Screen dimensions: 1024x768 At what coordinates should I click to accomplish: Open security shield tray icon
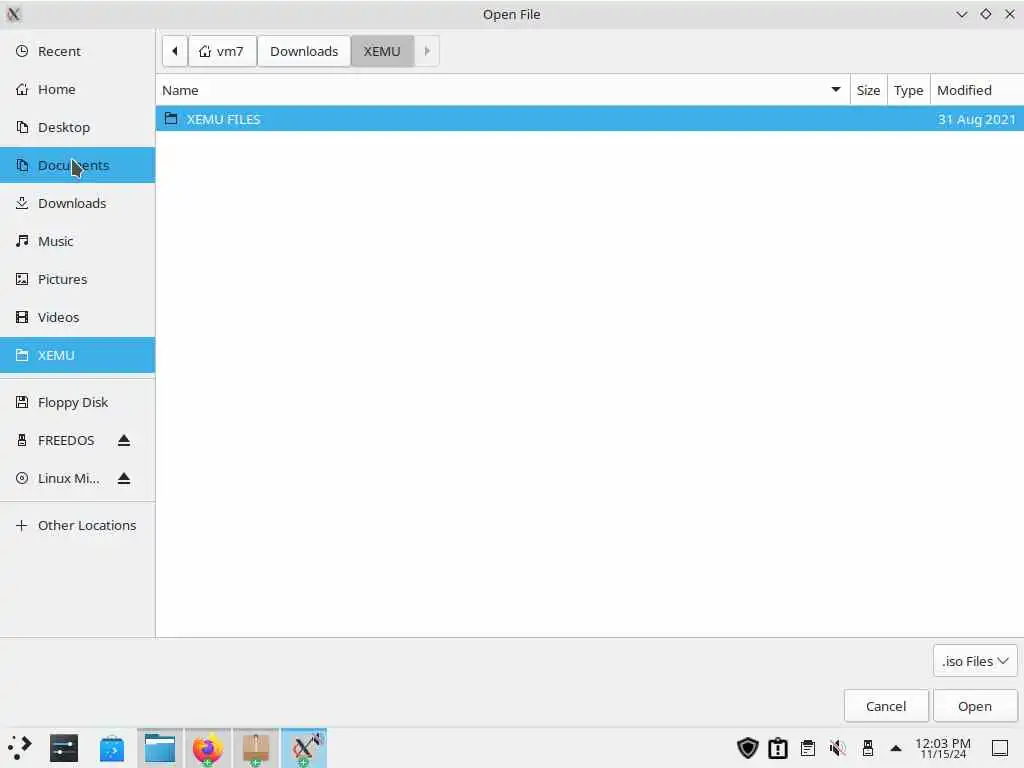(748, 748)
